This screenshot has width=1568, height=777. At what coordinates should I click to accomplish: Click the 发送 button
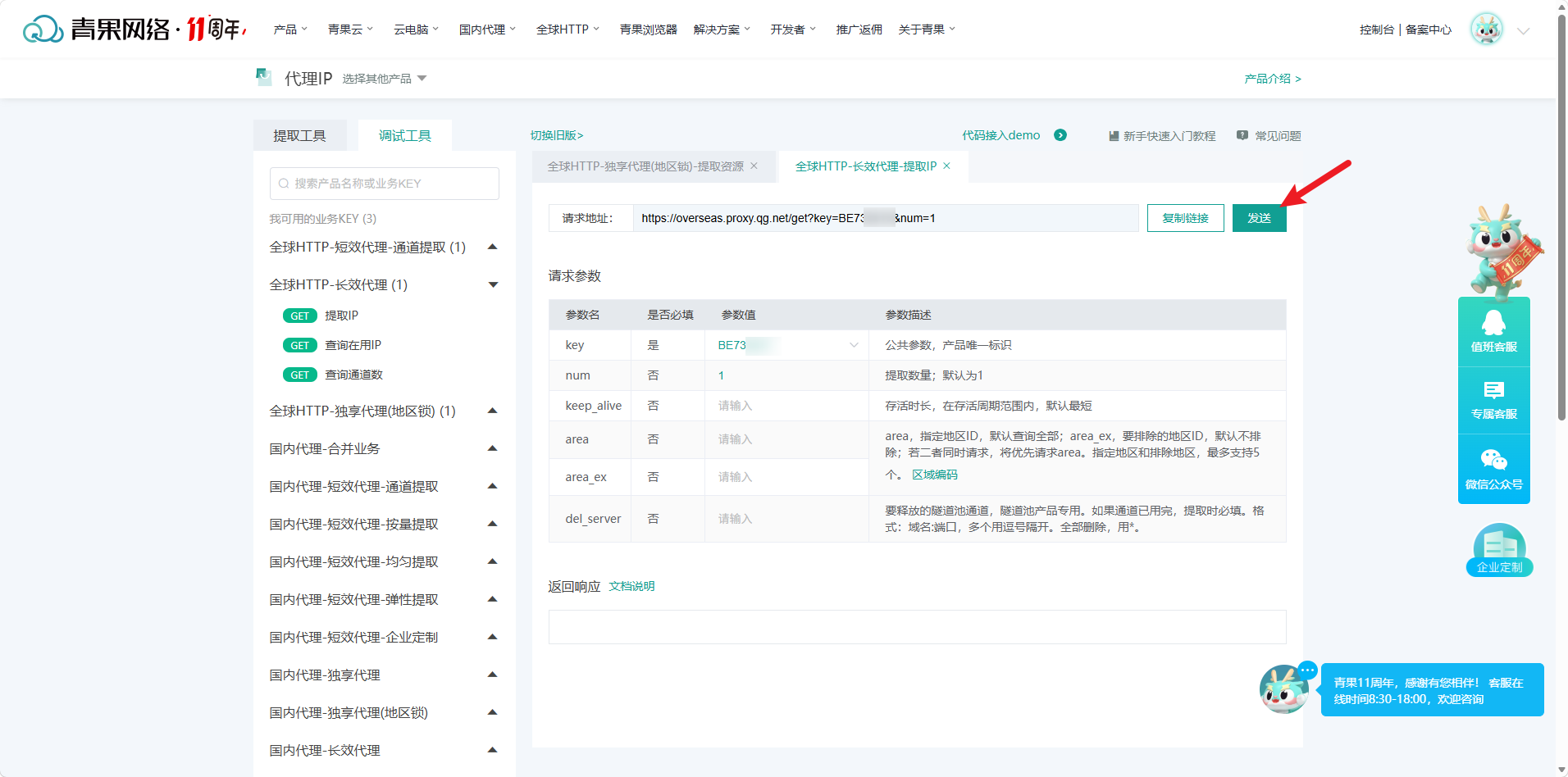[x=1259, y=218]
